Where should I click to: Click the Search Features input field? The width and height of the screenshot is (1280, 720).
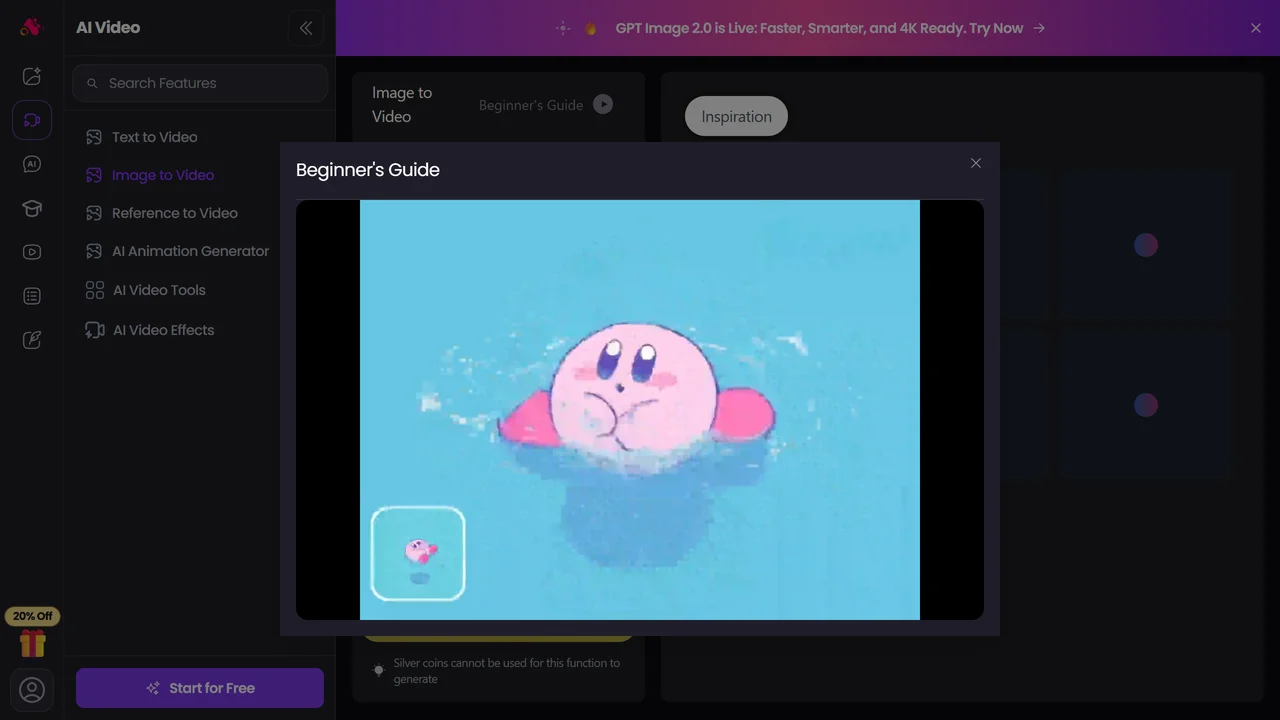(x=200, y=83)
